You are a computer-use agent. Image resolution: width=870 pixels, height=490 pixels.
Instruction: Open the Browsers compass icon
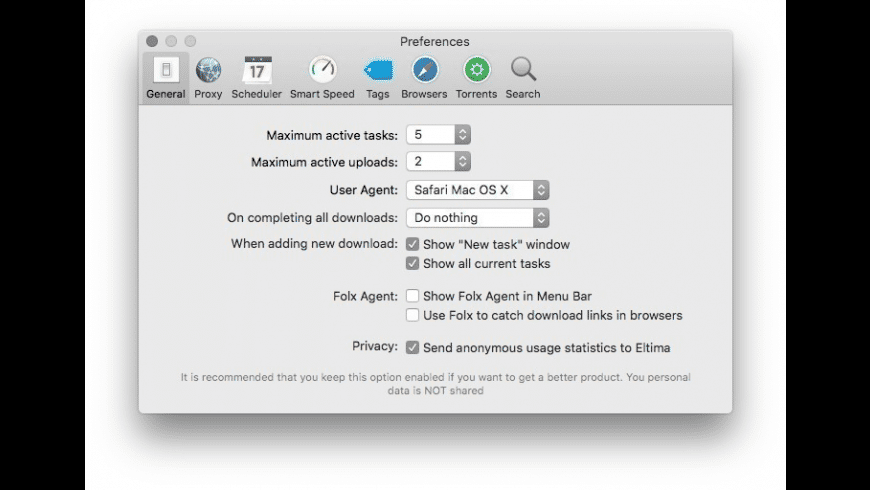coord(425,70)
